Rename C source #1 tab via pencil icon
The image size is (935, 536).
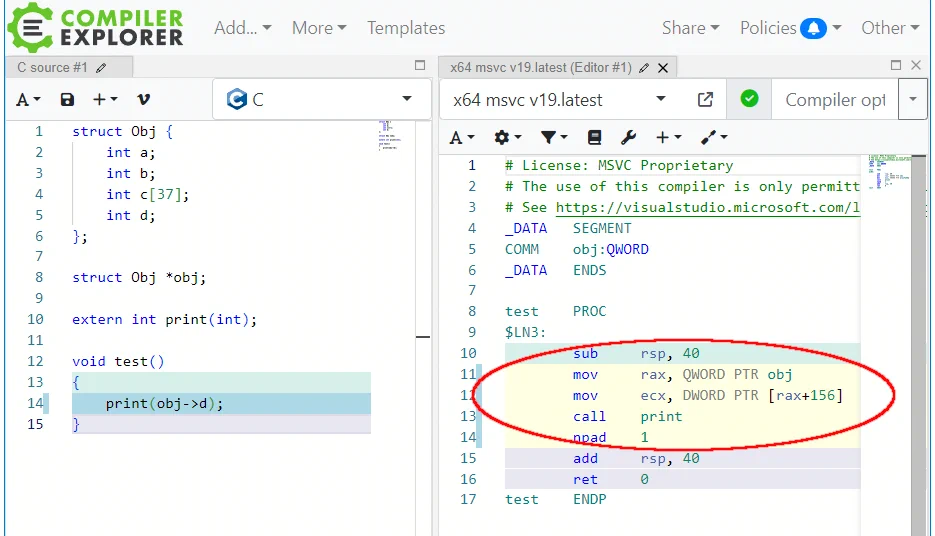click(x=101, y=68)
